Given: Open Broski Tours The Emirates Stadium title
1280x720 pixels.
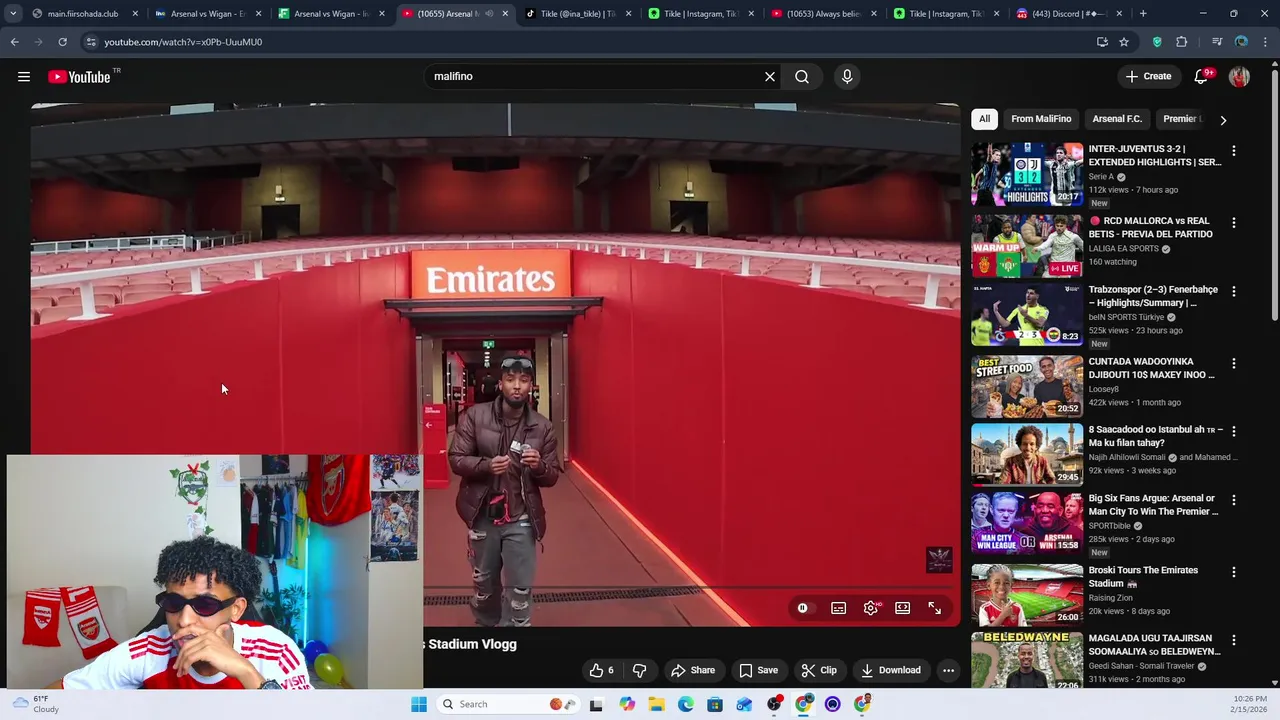Looking at the screenshot, I should click(x=1143, y=577).
